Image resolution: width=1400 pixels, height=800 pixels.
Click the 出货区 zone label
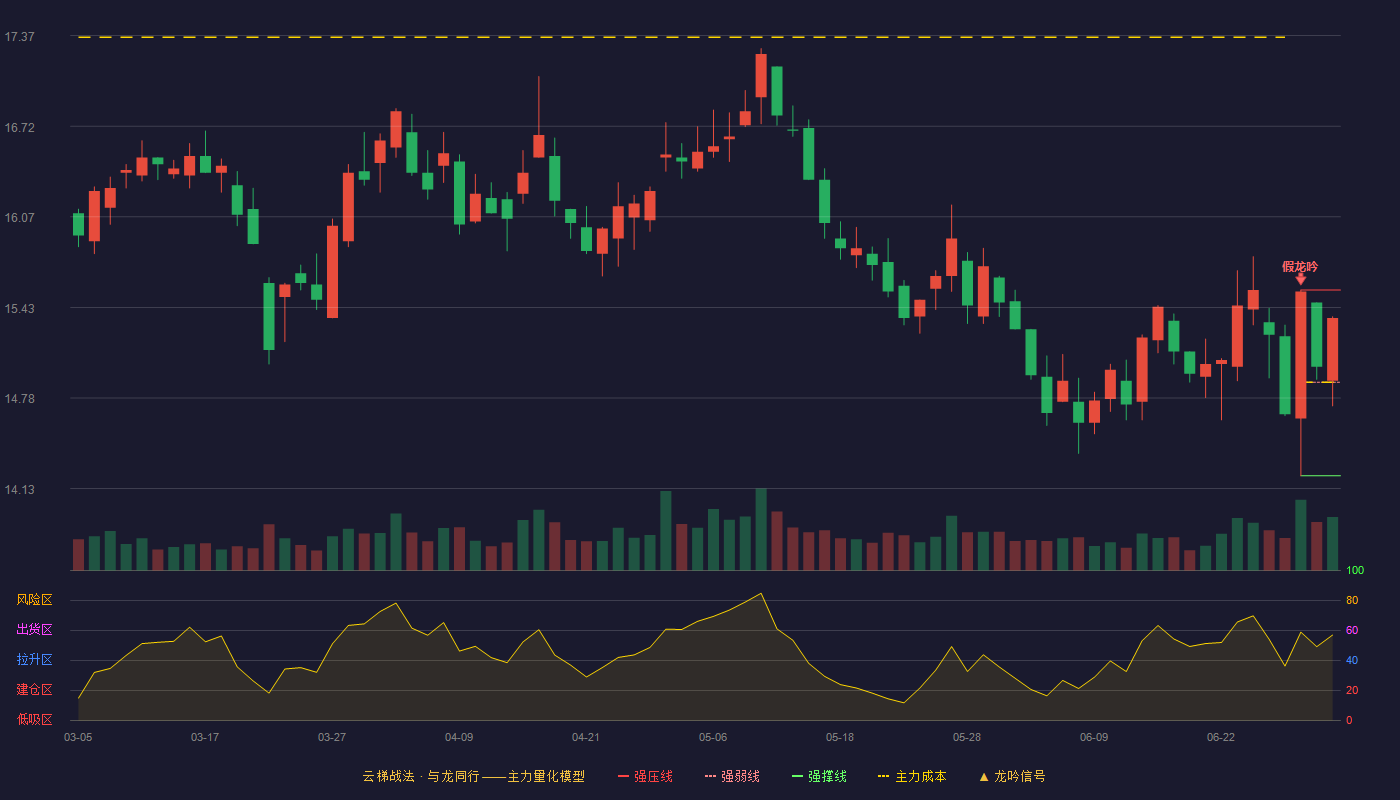click(34, 630)
